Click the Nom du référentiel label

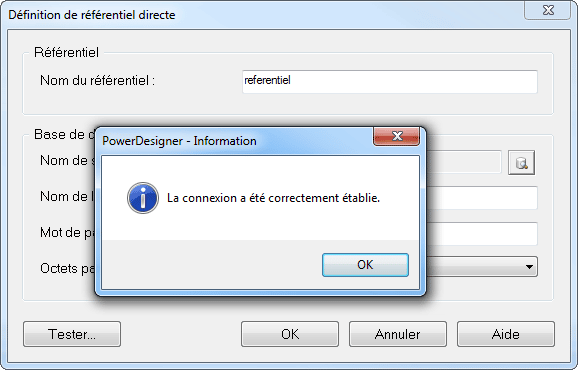(97, 80)
